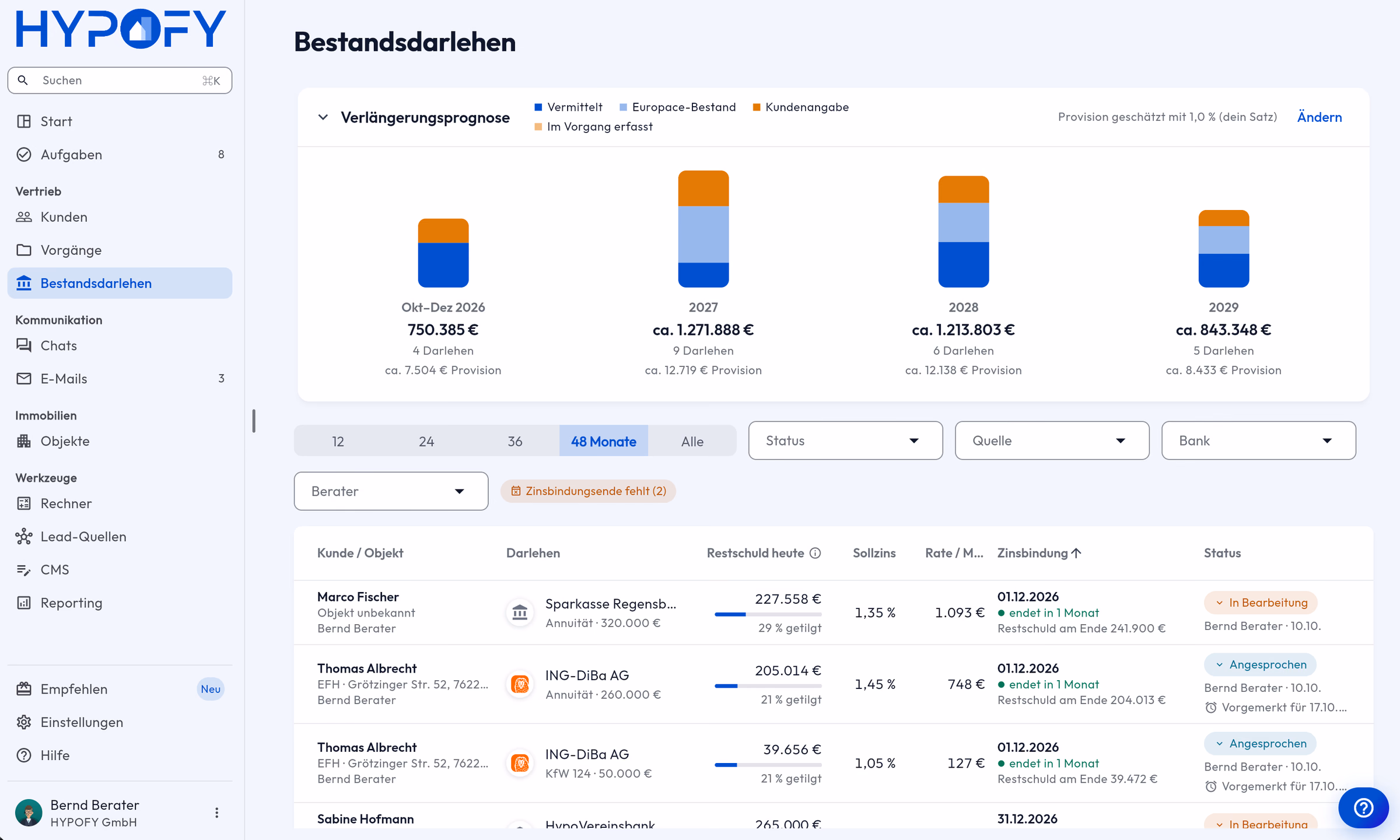The height and width of the screenshot is (840, 1400).
Task: Select the Alle range tab
Action: 692,441
